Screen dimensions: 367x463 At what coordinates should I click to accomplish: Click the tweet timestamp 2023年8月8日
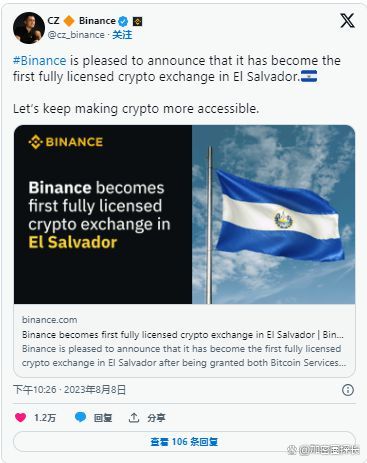(95, 390)
